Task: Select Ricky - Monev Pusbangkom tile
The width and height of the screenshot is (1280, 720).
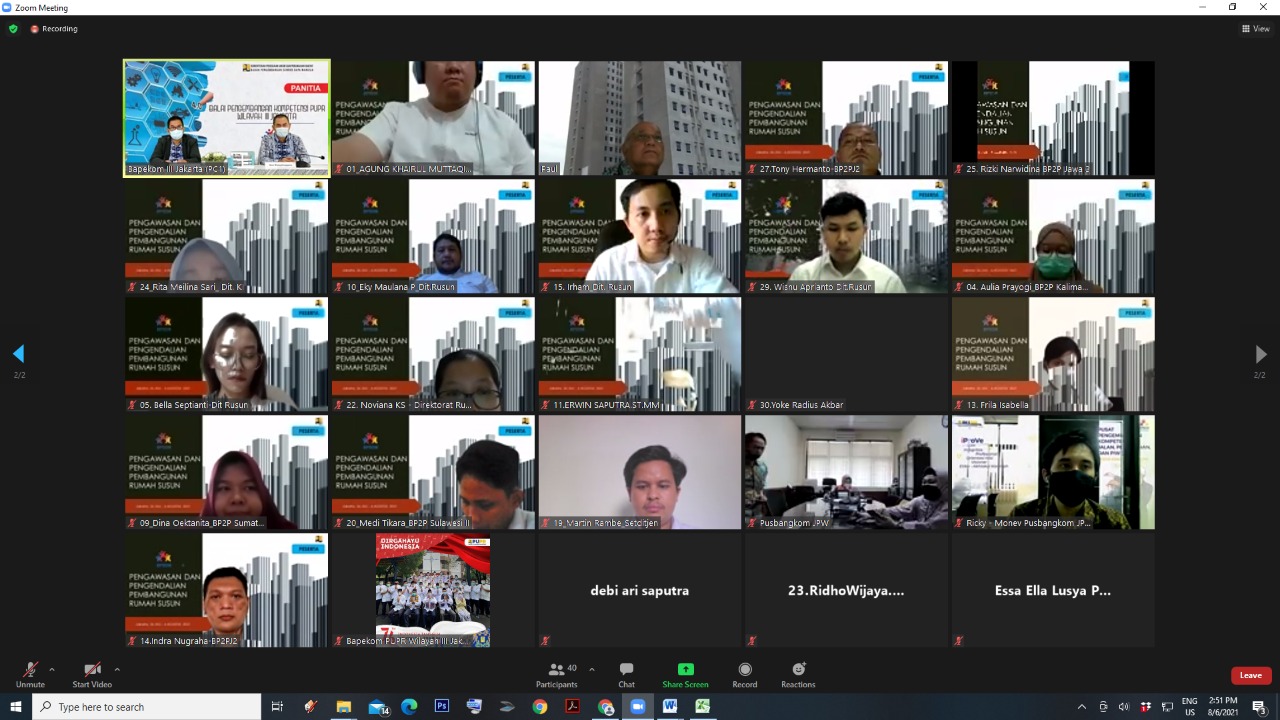Action: pos(1054,472)
